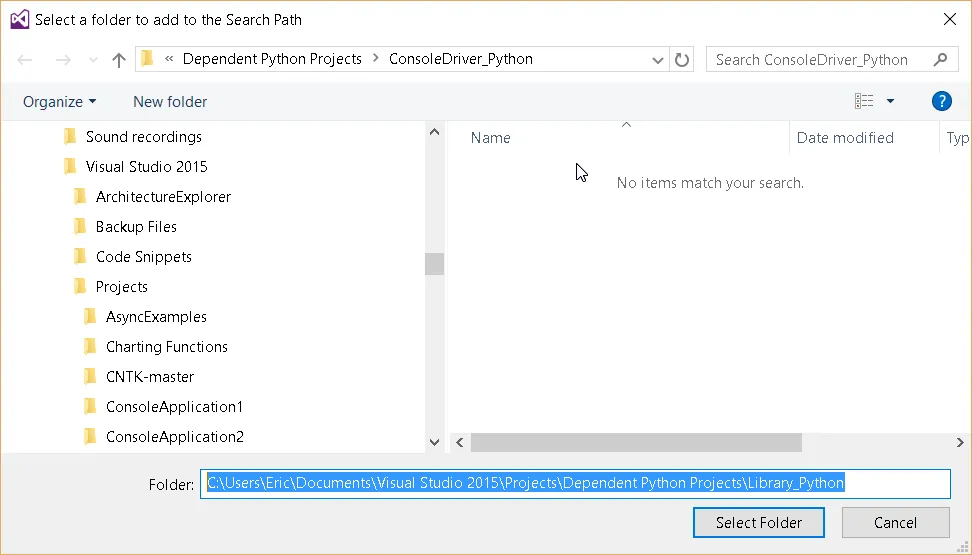The height and width of the screenshot is (555, 972).
Task: Sort by the Name column header
Action: [490, 138]
